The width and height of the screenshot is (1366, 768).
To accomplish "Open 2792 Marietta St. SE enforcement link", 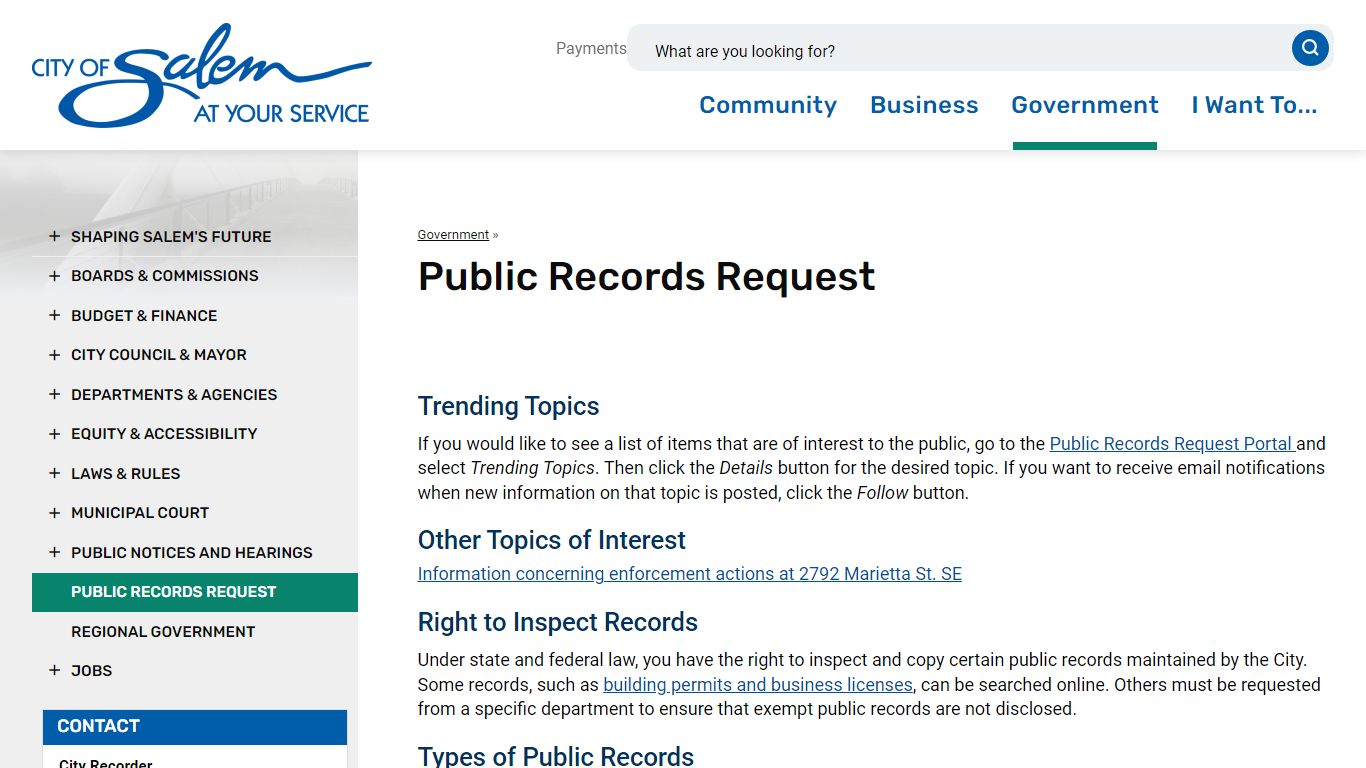I will click(690, 574).
